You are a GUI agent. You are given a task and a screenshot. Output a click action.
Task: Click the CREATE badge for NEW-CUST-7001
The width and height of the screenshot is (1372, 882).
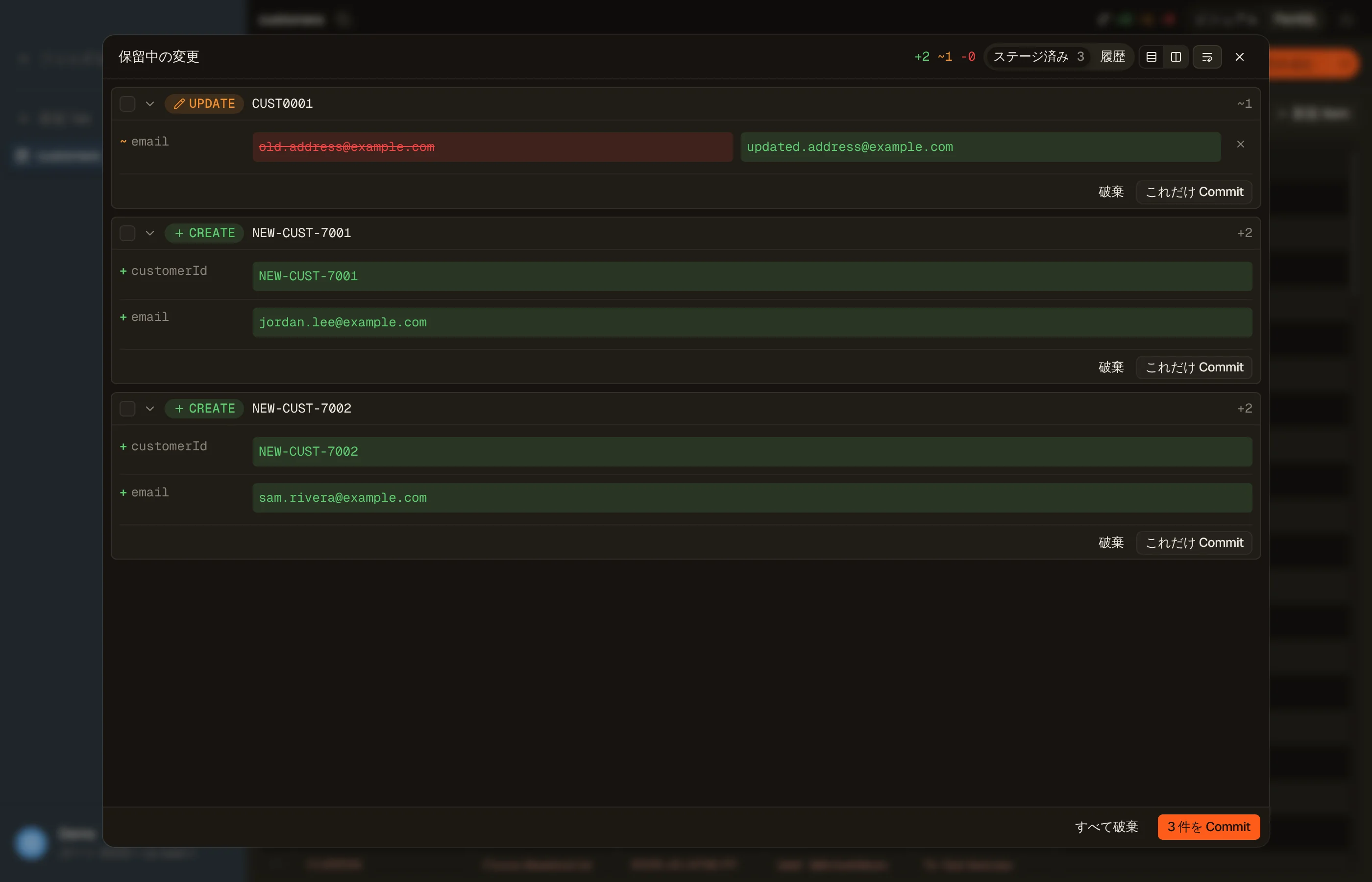tap(204, 233)
